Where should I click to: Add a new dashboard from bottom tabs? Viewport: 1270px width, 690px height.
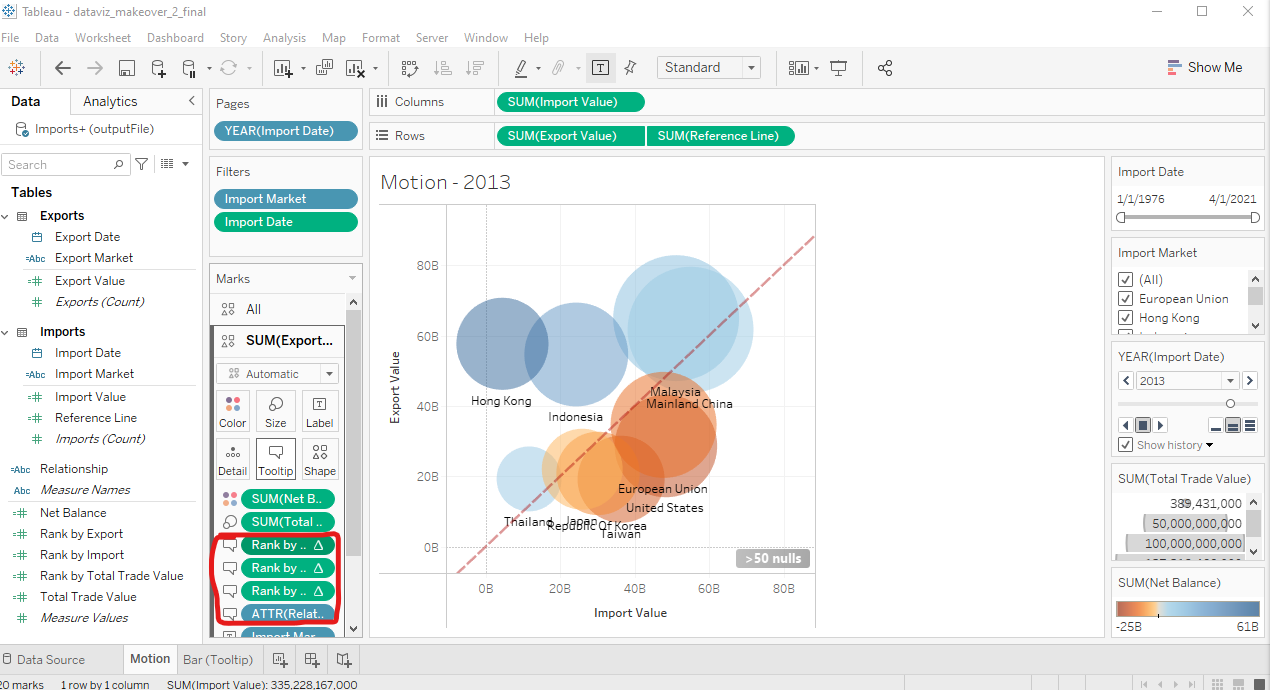[x=312, y=660]
